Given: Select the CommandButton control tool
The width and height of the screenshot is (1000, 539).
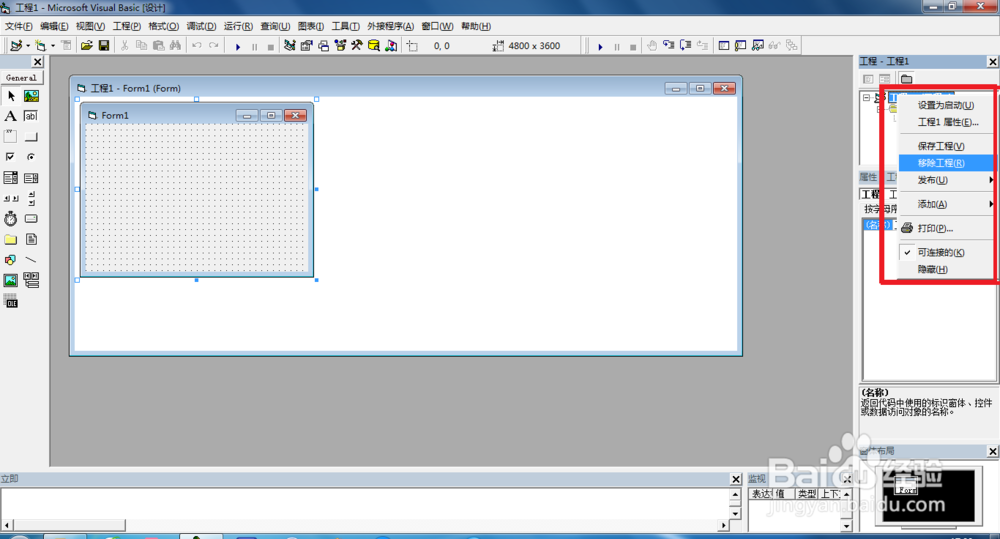Looking at the screenshot, I should 31,137.
